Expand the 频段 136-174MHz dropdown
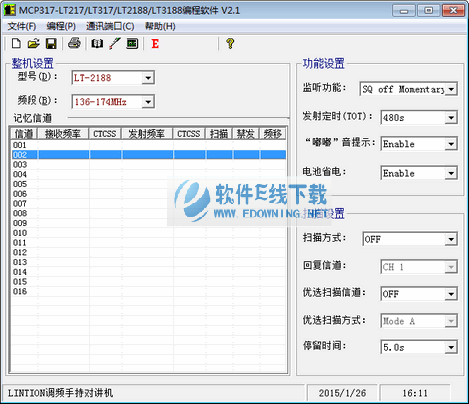Image resolution: width=469 pixels, height=404 pixels. tap(148, 102)
